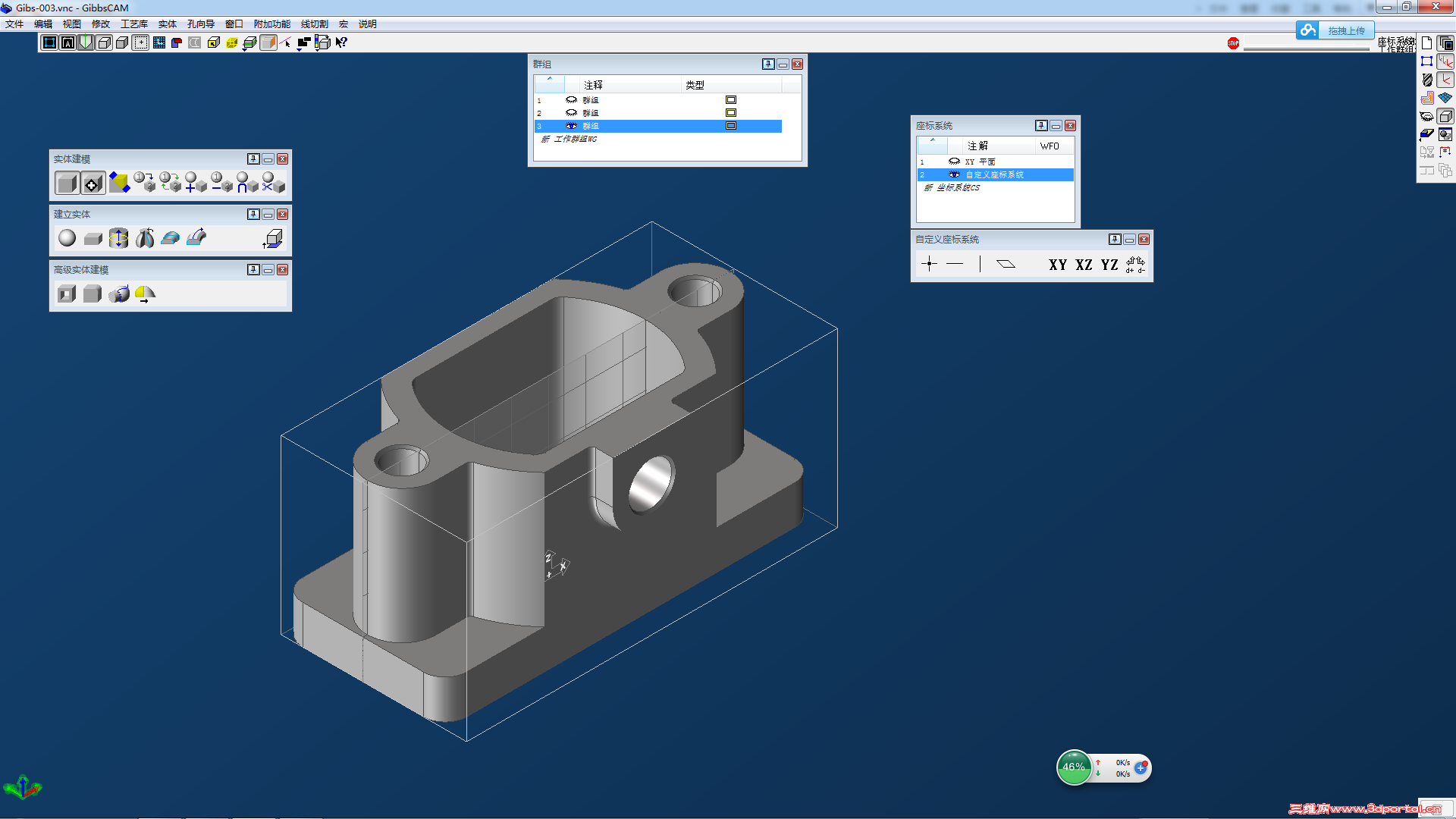Open the 线切割 menu

(315, 24)
